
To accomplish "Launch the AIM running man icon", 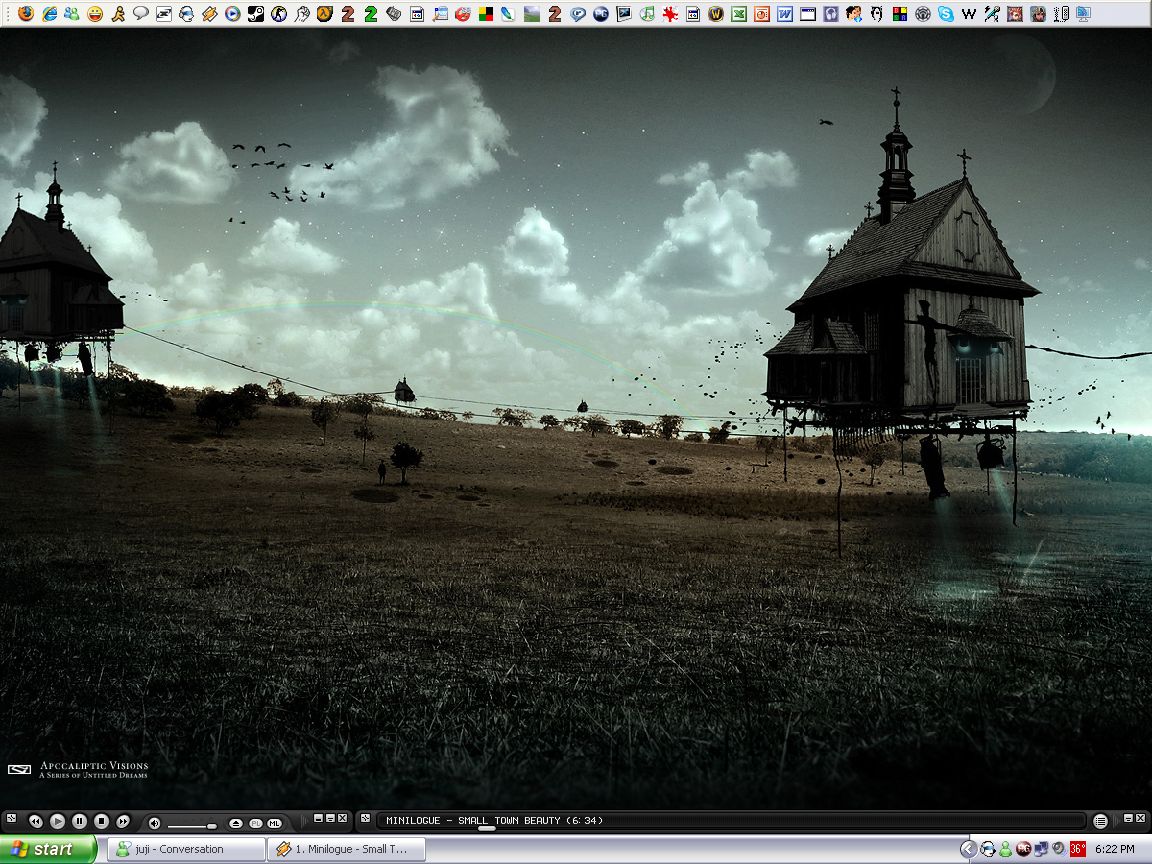I will point(118,14).
